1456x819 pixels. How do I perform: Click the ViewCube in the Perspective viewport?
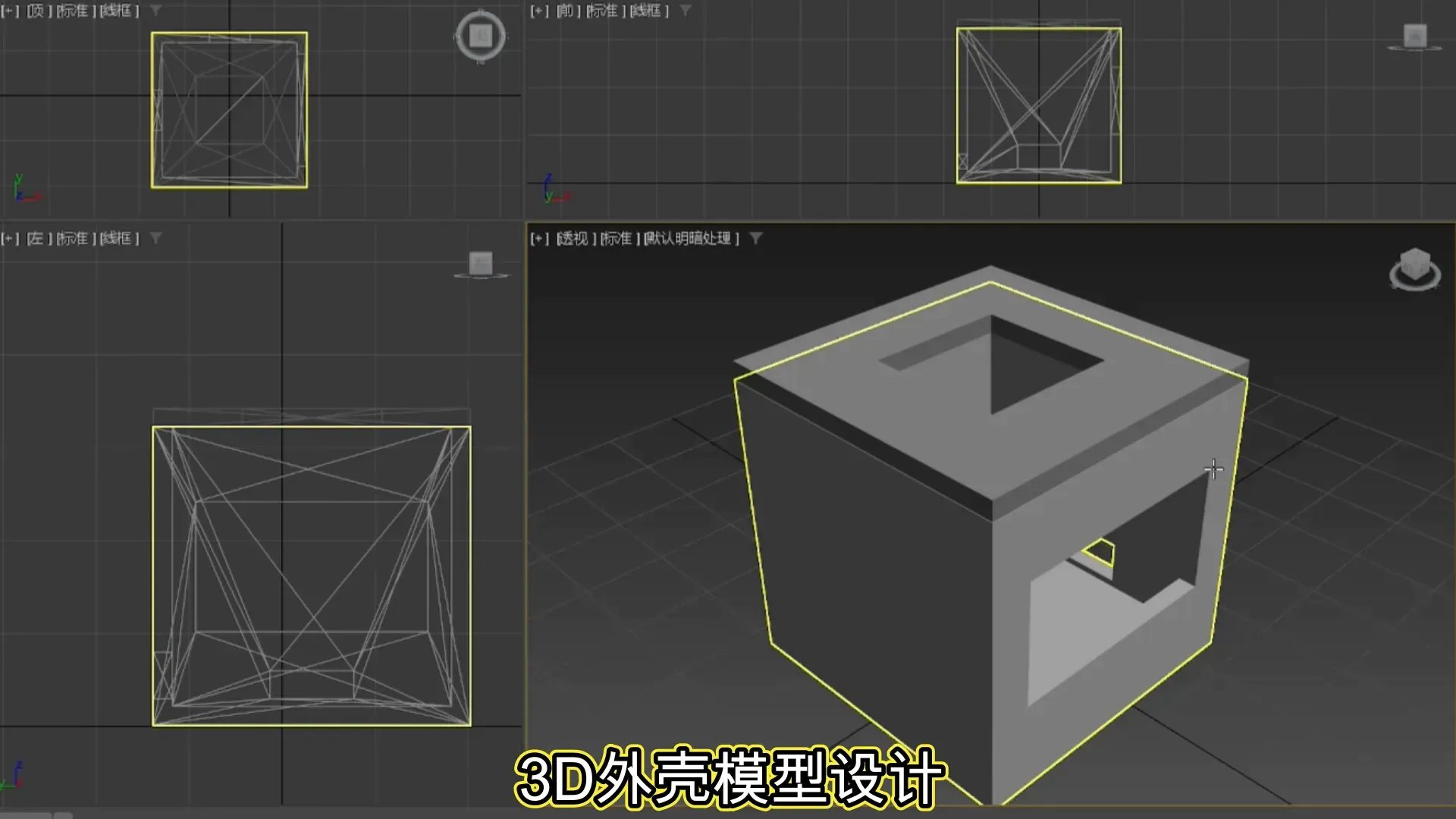click(x=1415, y=269)
